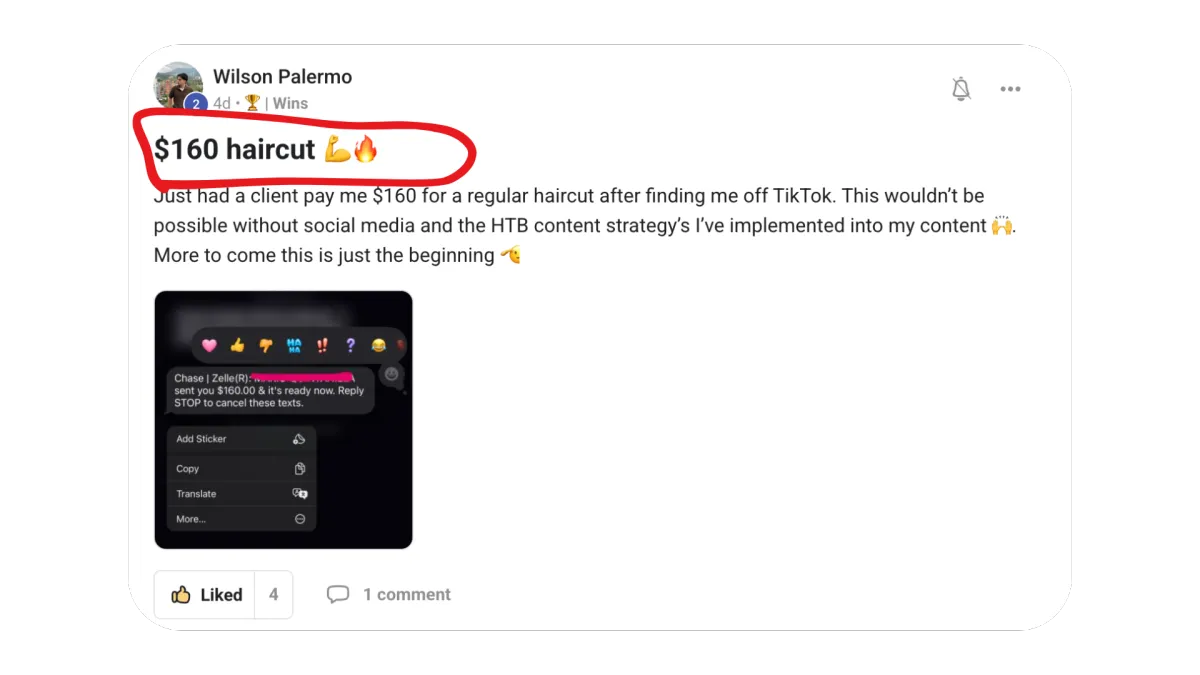Click the thumbs-up reaction in screenshot
The height and width of the screenshot is (675, 1200).
(237, 345)
